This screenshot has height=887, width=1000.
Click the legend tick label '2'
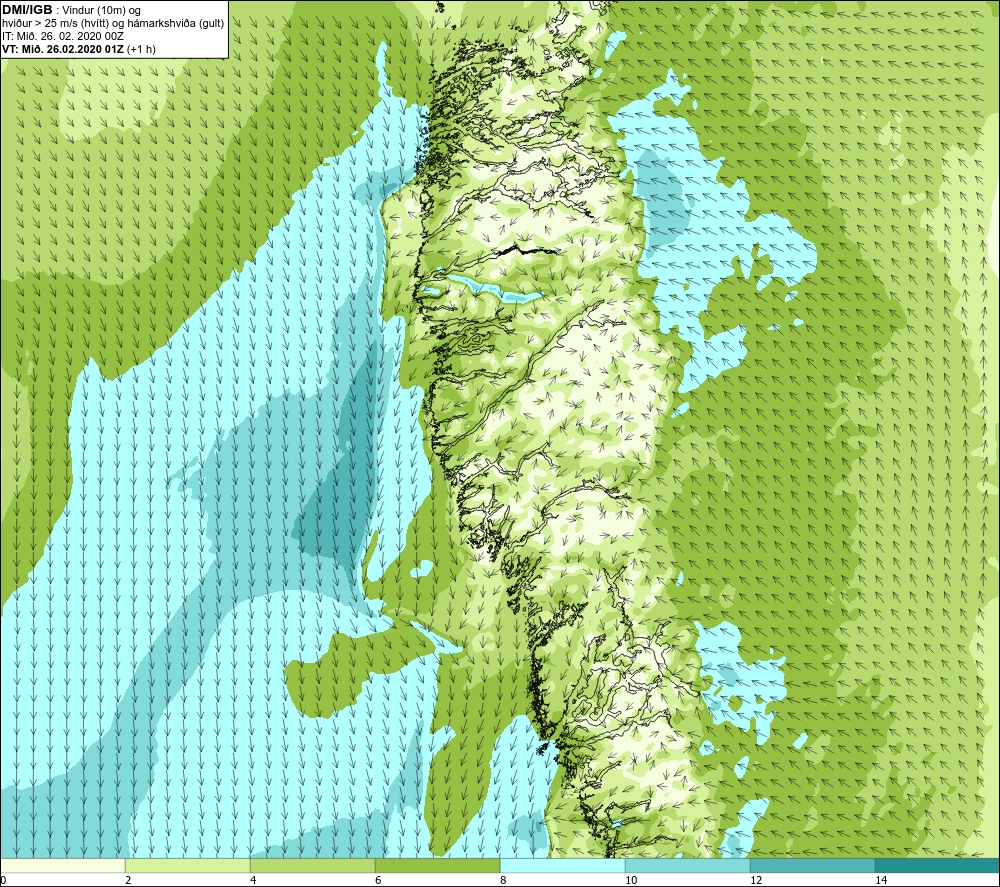[x=128, y=881]
